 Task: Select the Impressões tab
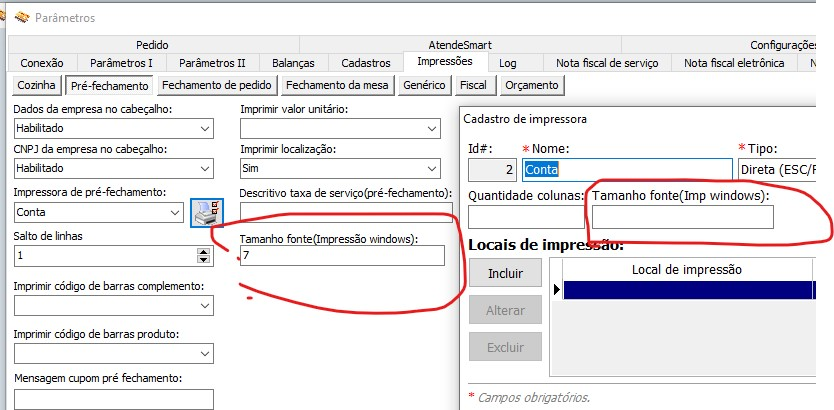(x=445, y=61)
